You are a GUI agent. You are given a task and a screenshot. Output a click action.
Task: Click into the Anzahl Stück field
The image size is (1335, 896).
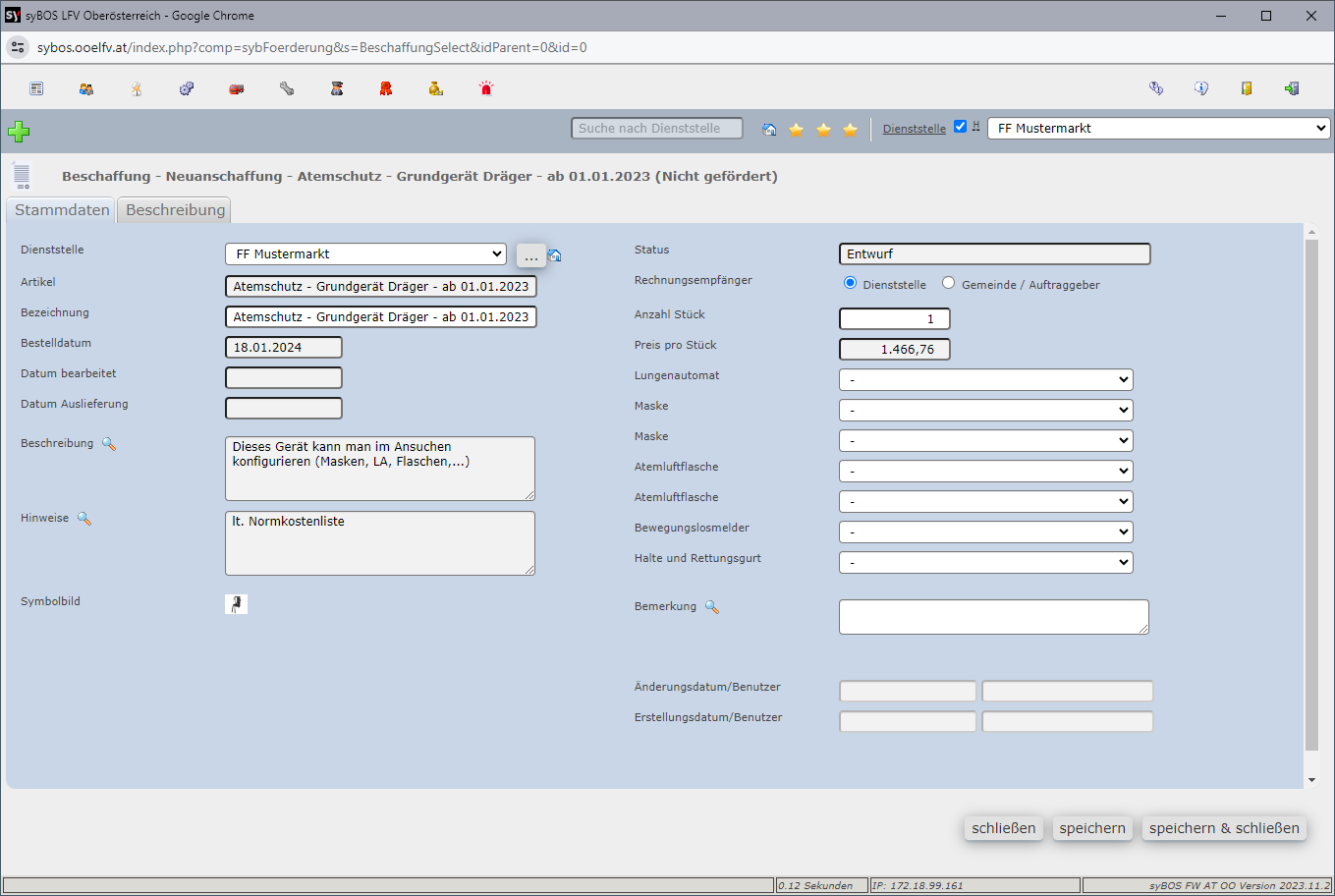[894, 319]
